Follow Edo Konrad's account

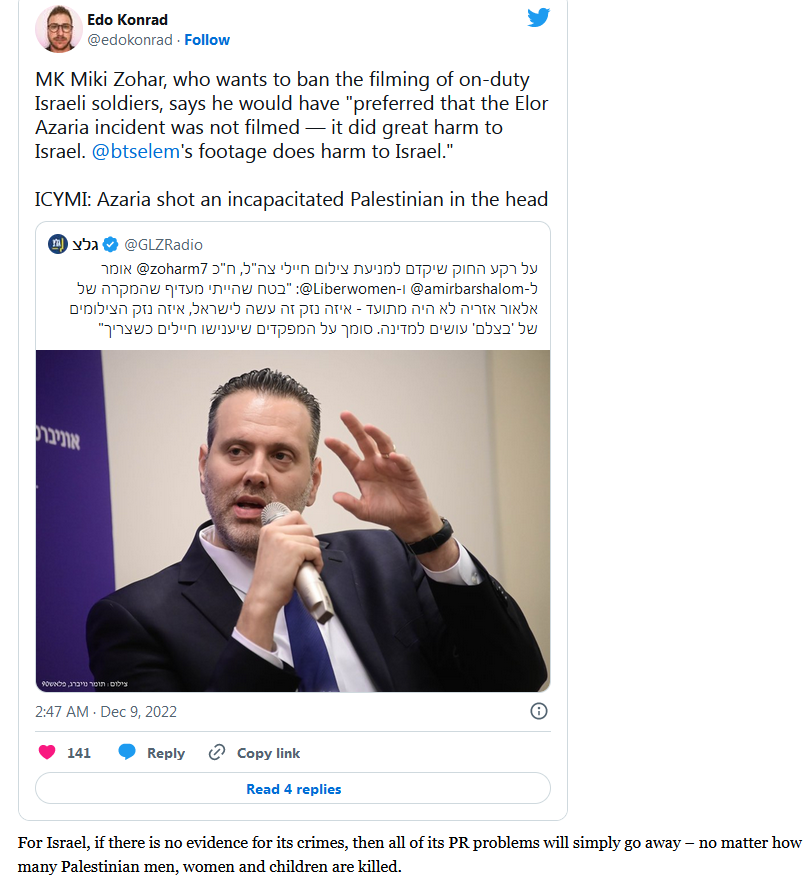coord(207,40)
